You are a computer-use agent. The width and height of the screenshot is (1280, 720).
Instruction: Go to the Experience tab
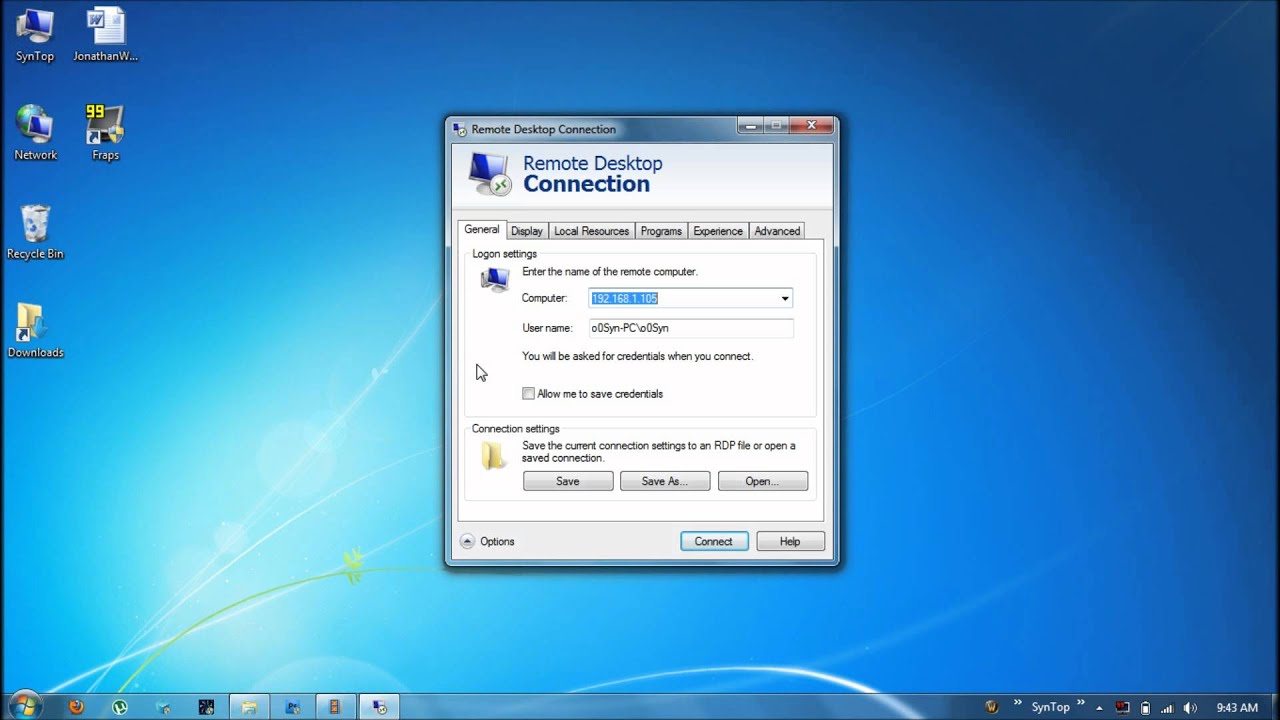[x=717, y=231]
